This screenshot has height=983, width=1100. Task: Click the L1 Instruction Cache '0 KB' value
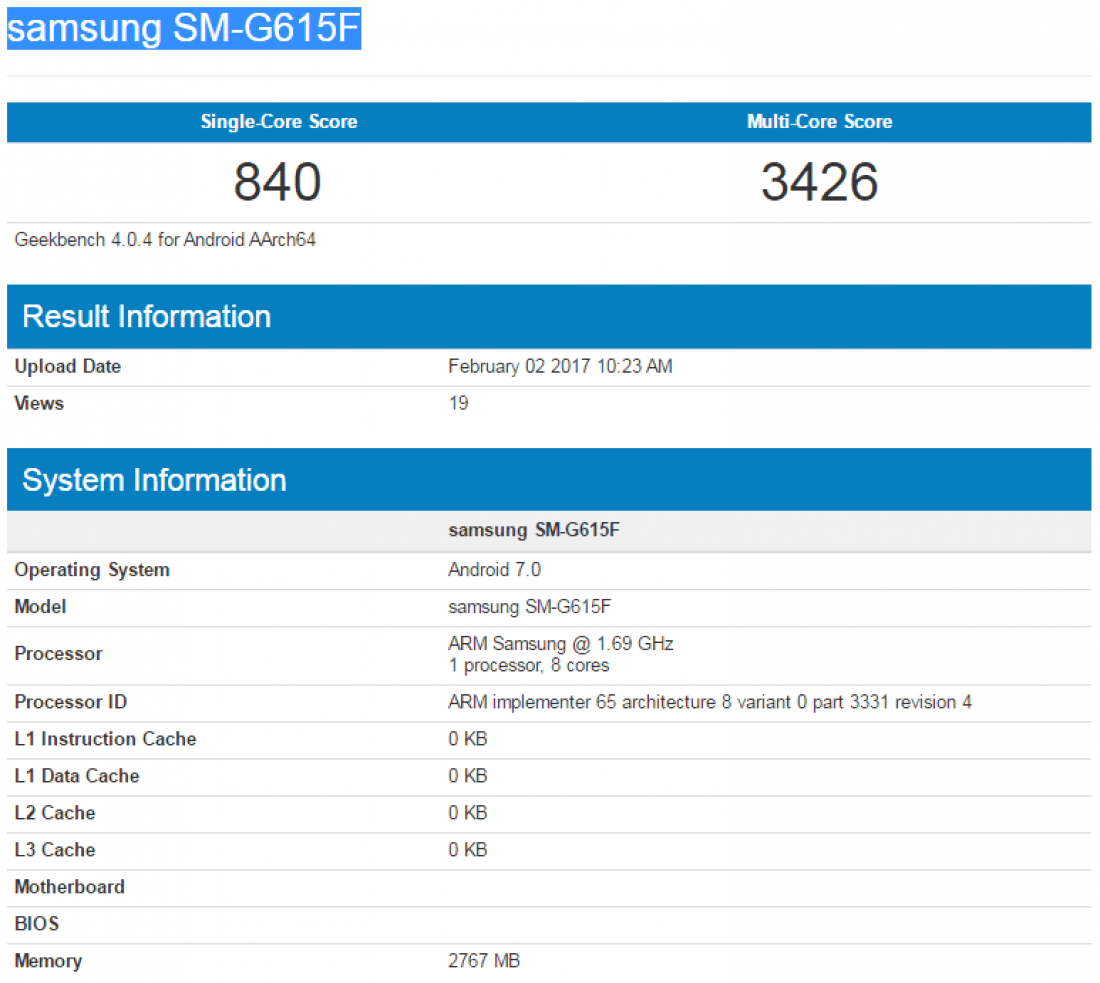(468, 740)
